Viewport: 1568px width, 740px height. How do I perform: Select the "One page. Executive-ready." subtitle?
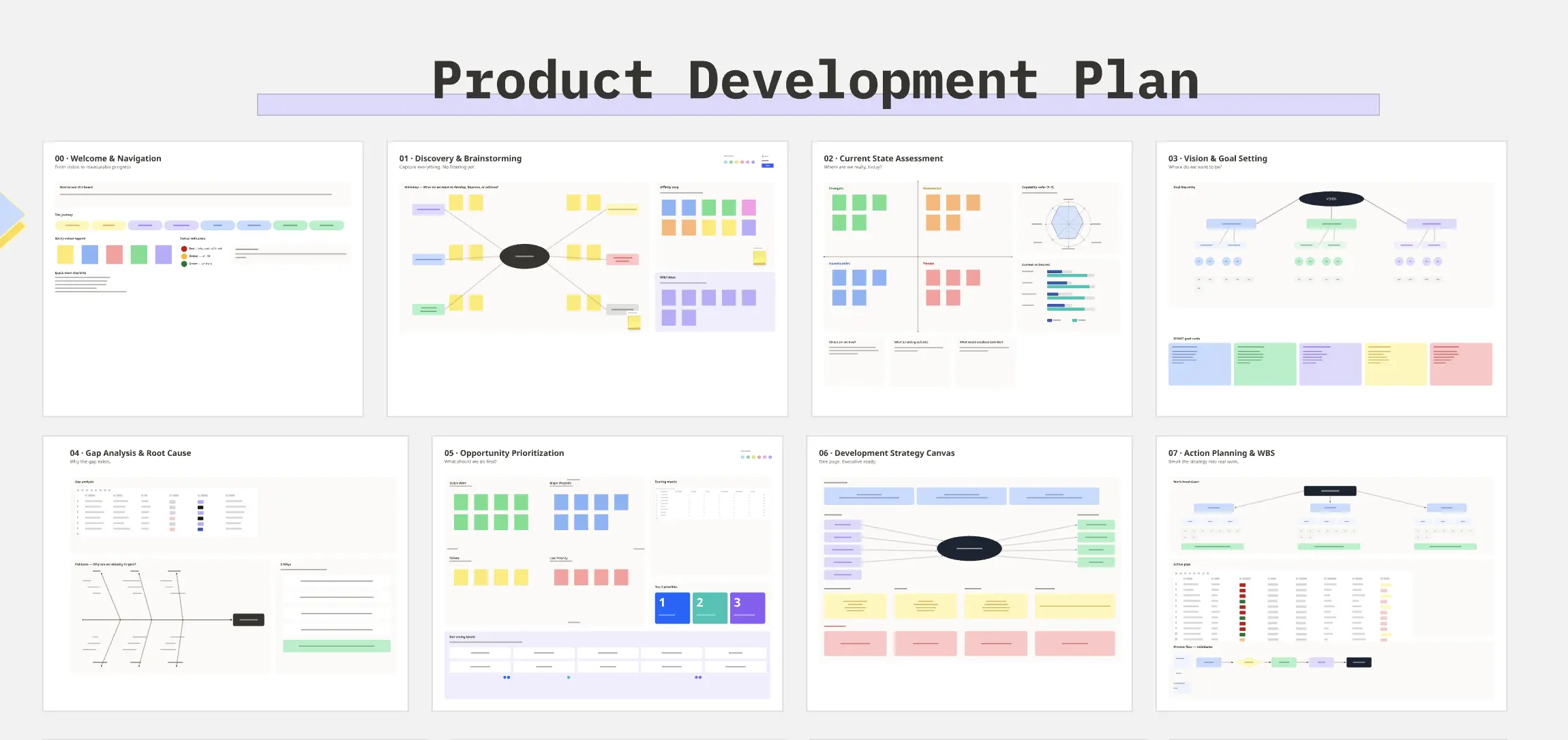click(x=847, y=461)
